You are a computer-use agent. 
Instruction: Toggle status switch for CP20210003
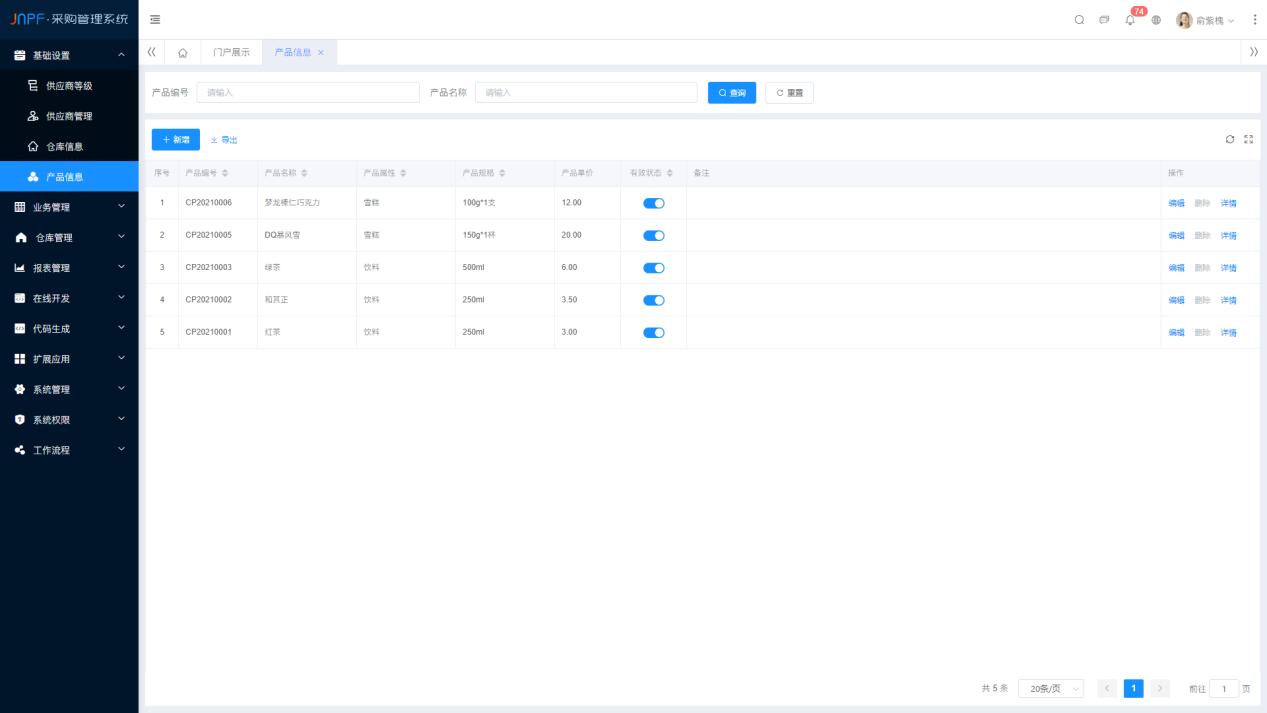pyautogui.click(x=654, y=268)
